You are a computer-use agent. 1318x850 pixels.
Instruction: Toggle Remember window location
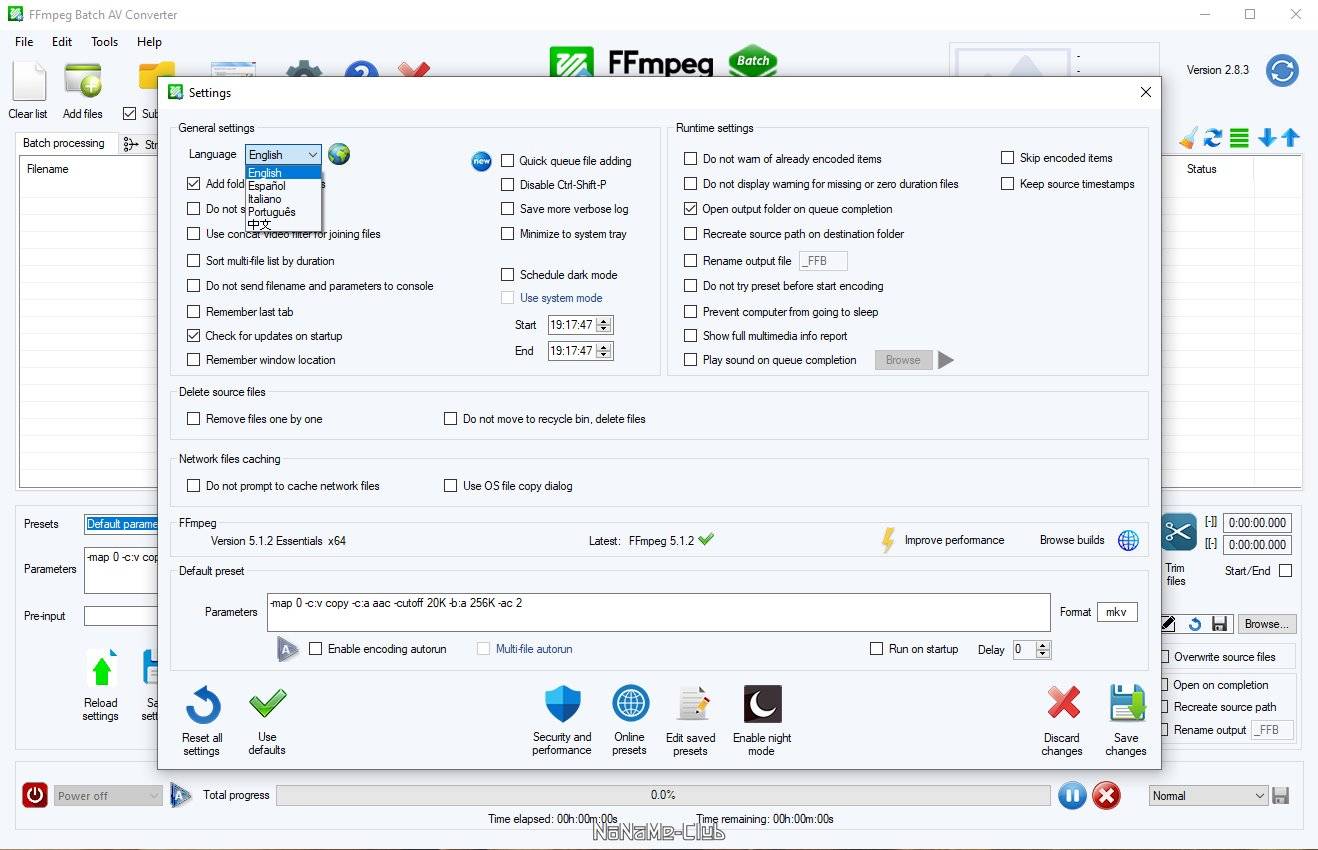coord(194,360)
